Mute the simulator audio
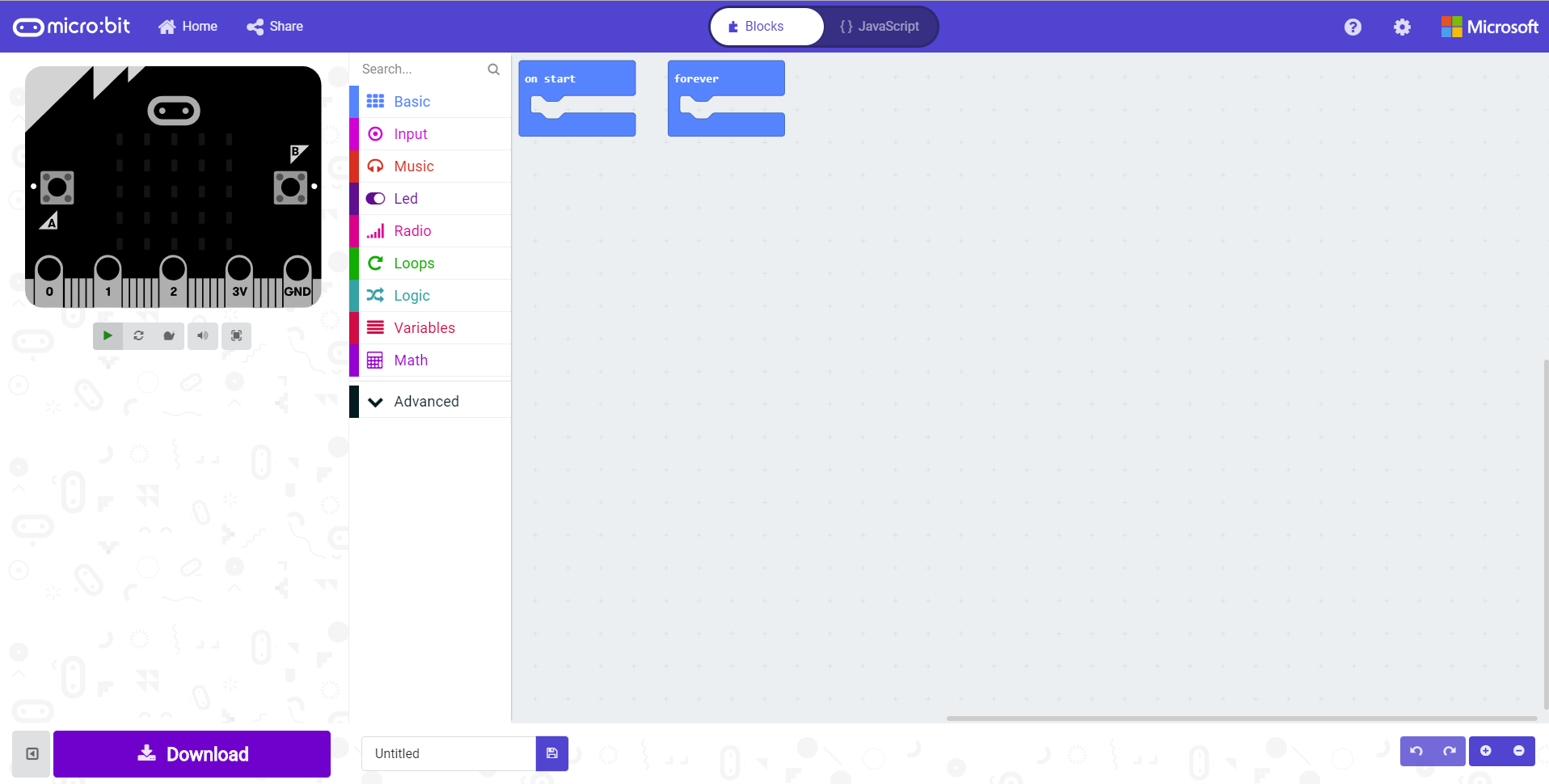 [x=203, y=335]
